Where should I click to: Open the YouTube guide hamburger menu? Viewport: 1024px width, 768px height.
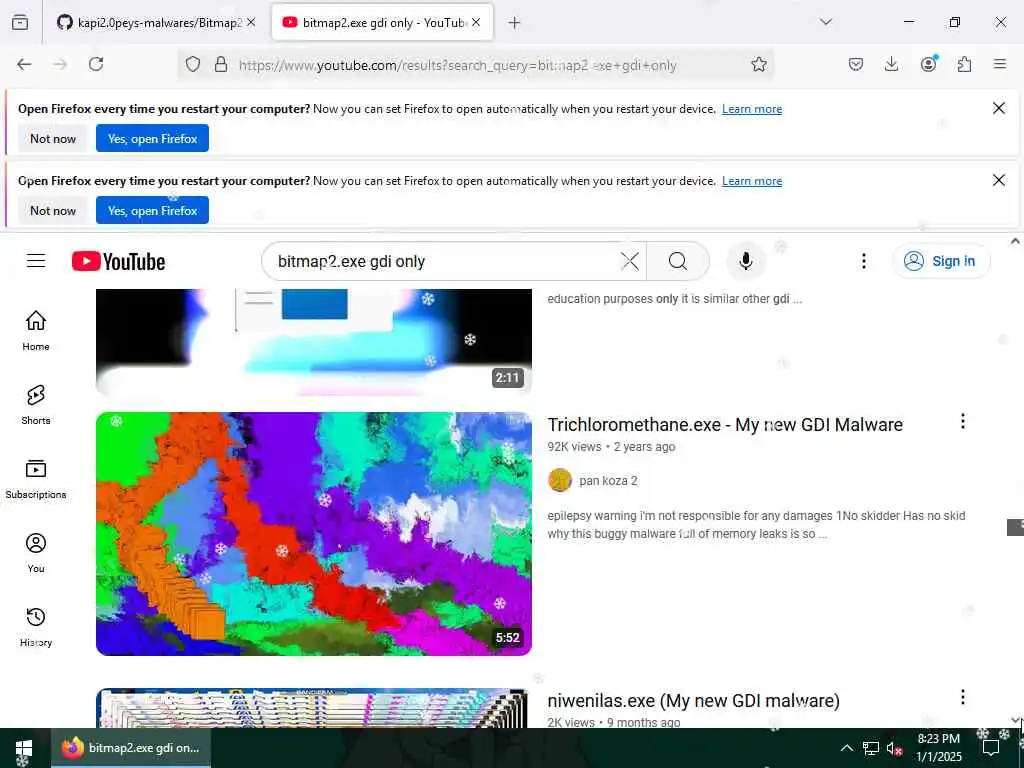36,261
